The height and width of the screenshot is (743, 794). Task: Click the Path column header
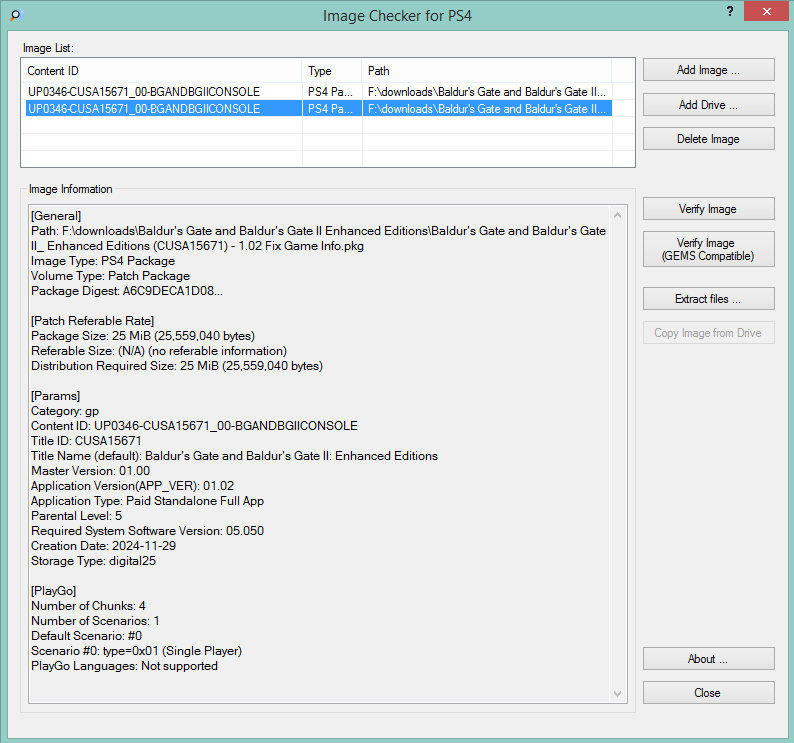(487, 71)
